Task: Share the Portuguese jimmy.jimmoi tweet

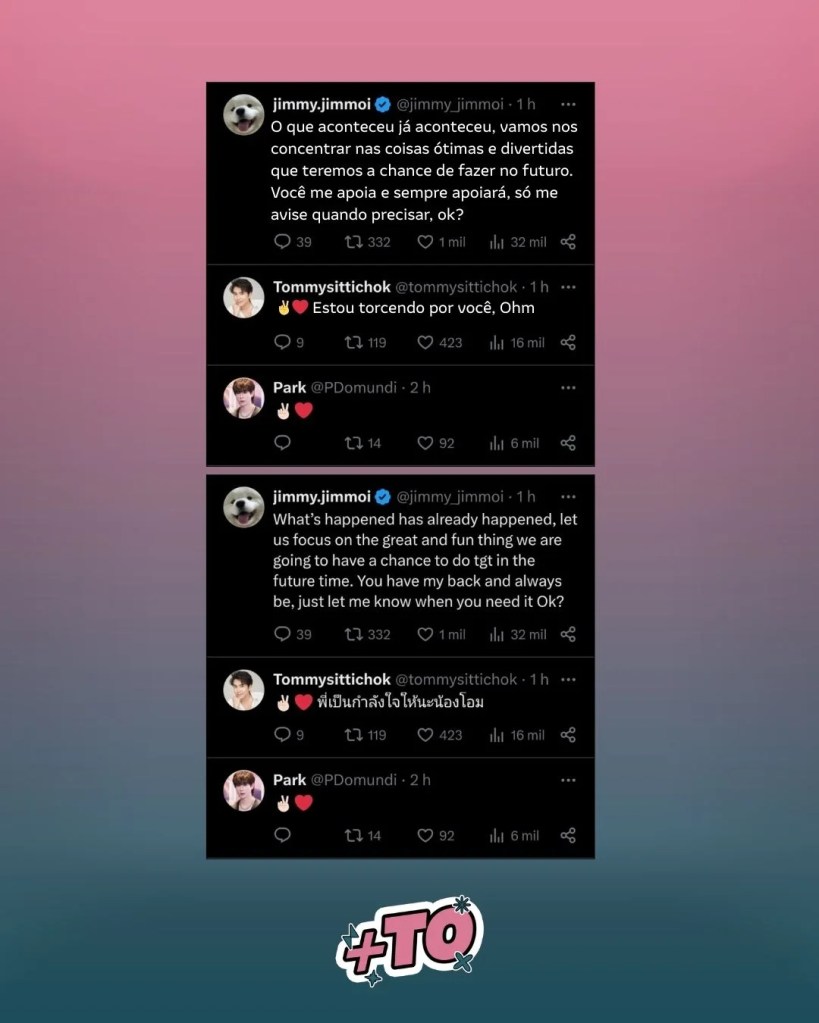Action: 568,242
